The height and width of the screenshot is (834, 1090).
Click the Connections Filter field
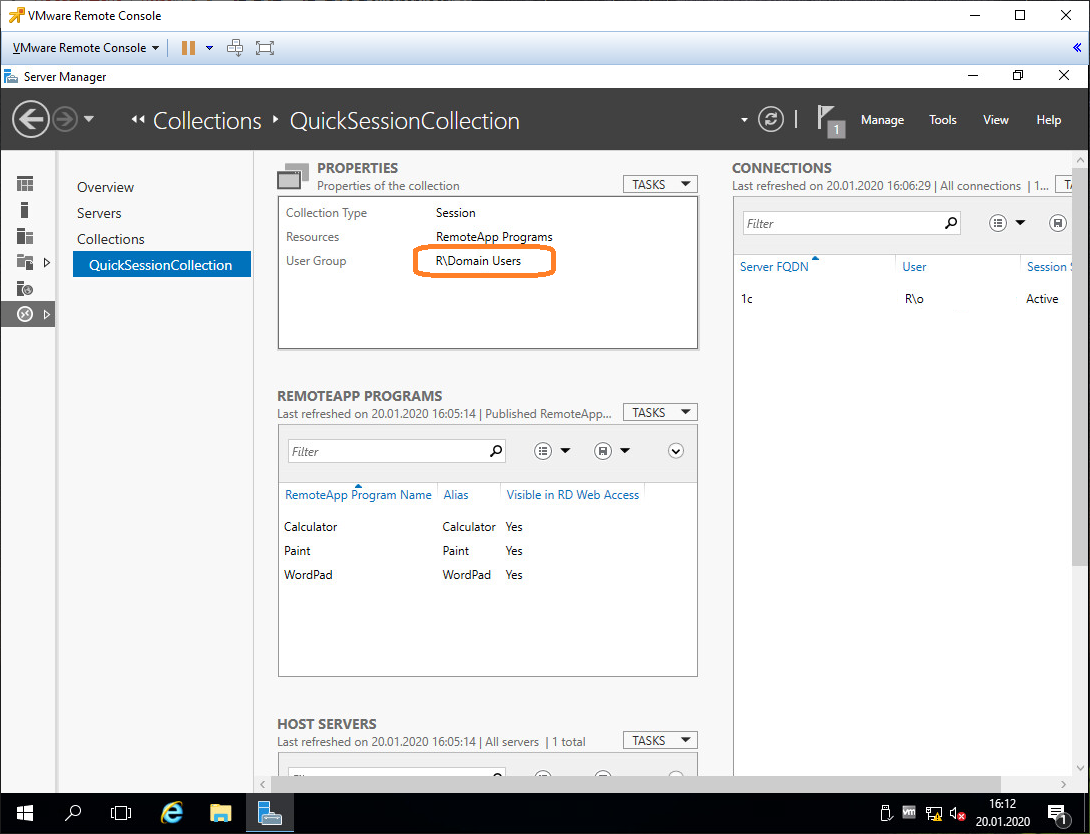coord(843,223)
